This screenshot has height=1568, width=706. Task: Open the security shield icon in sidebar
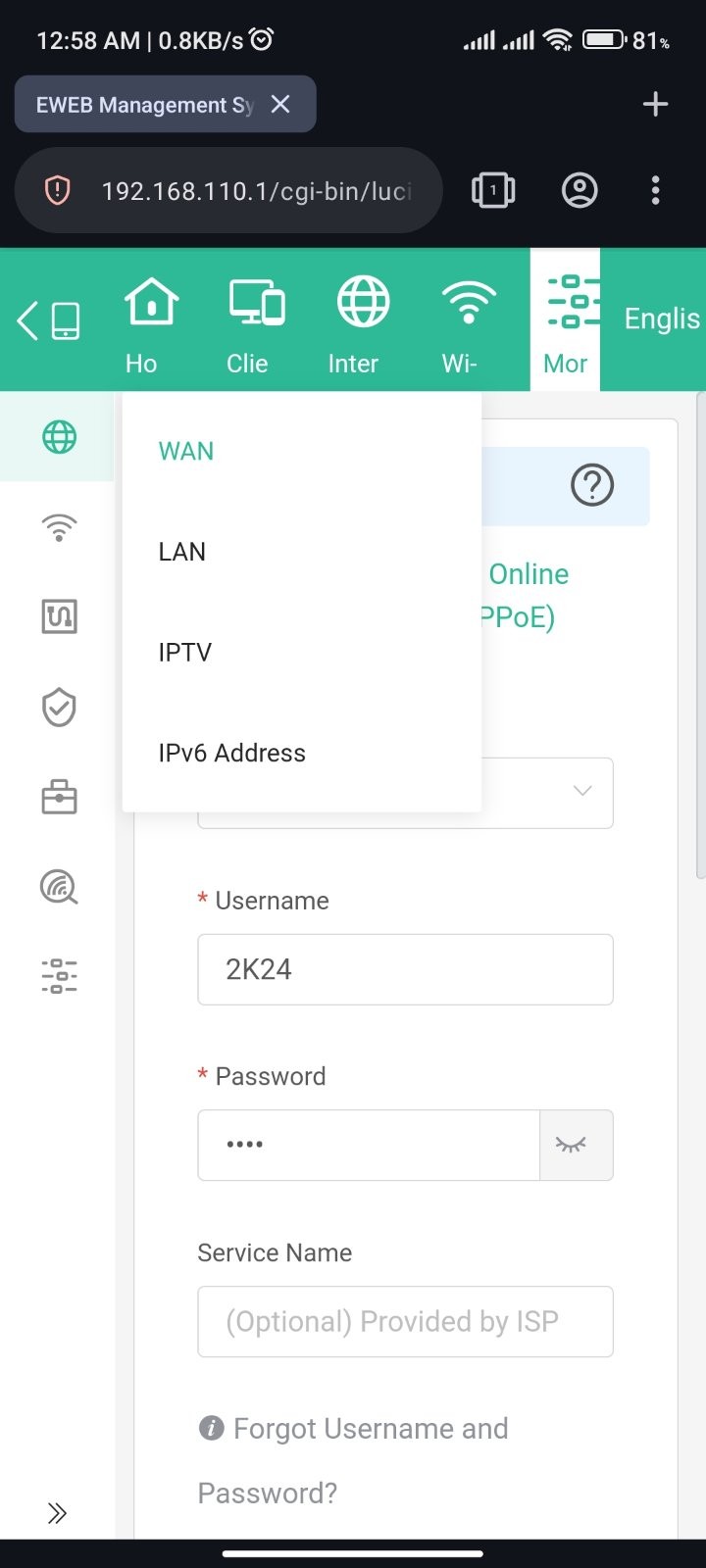pyautogui.click(x=59, y=707)
